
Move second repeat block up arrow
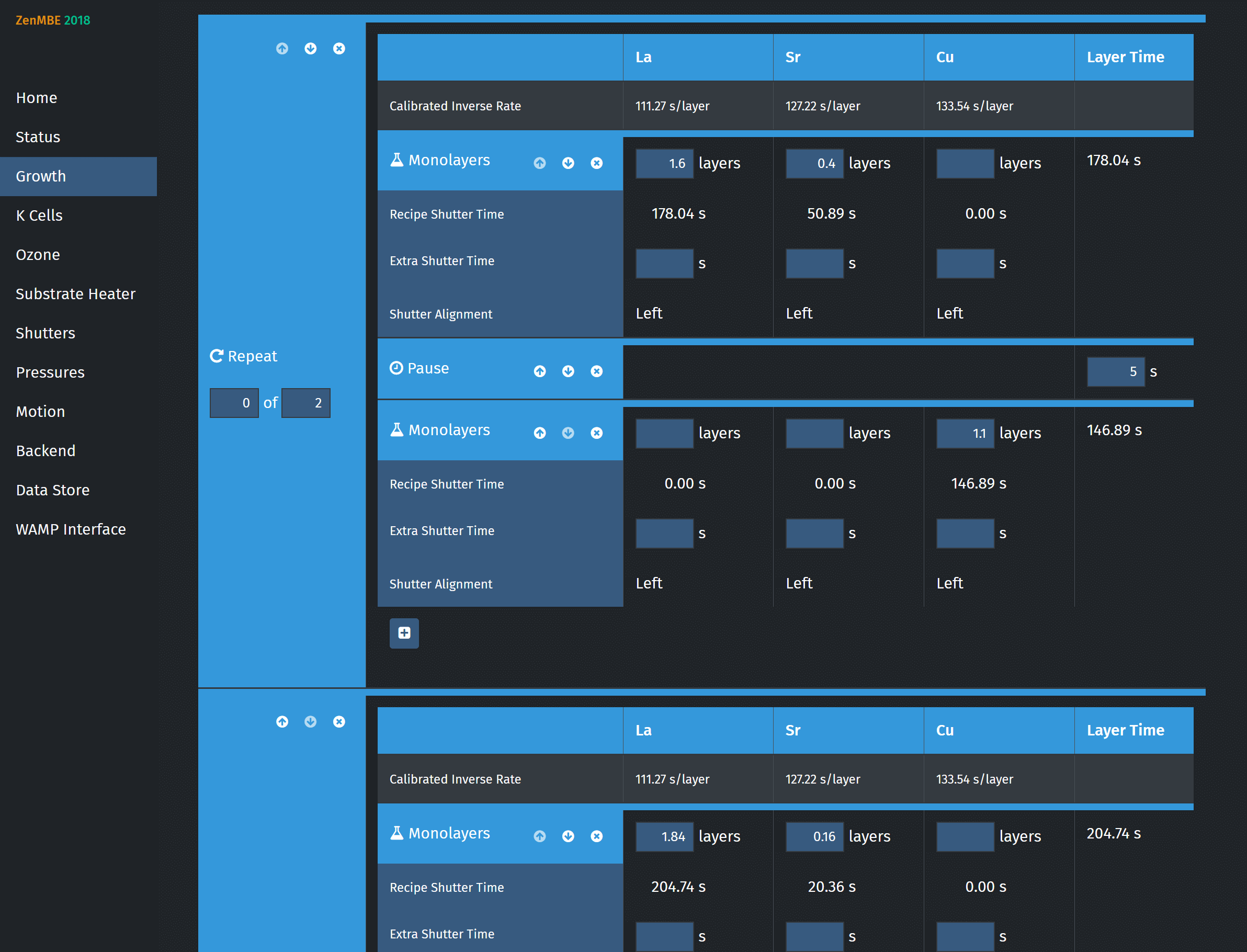pos(282,721)
